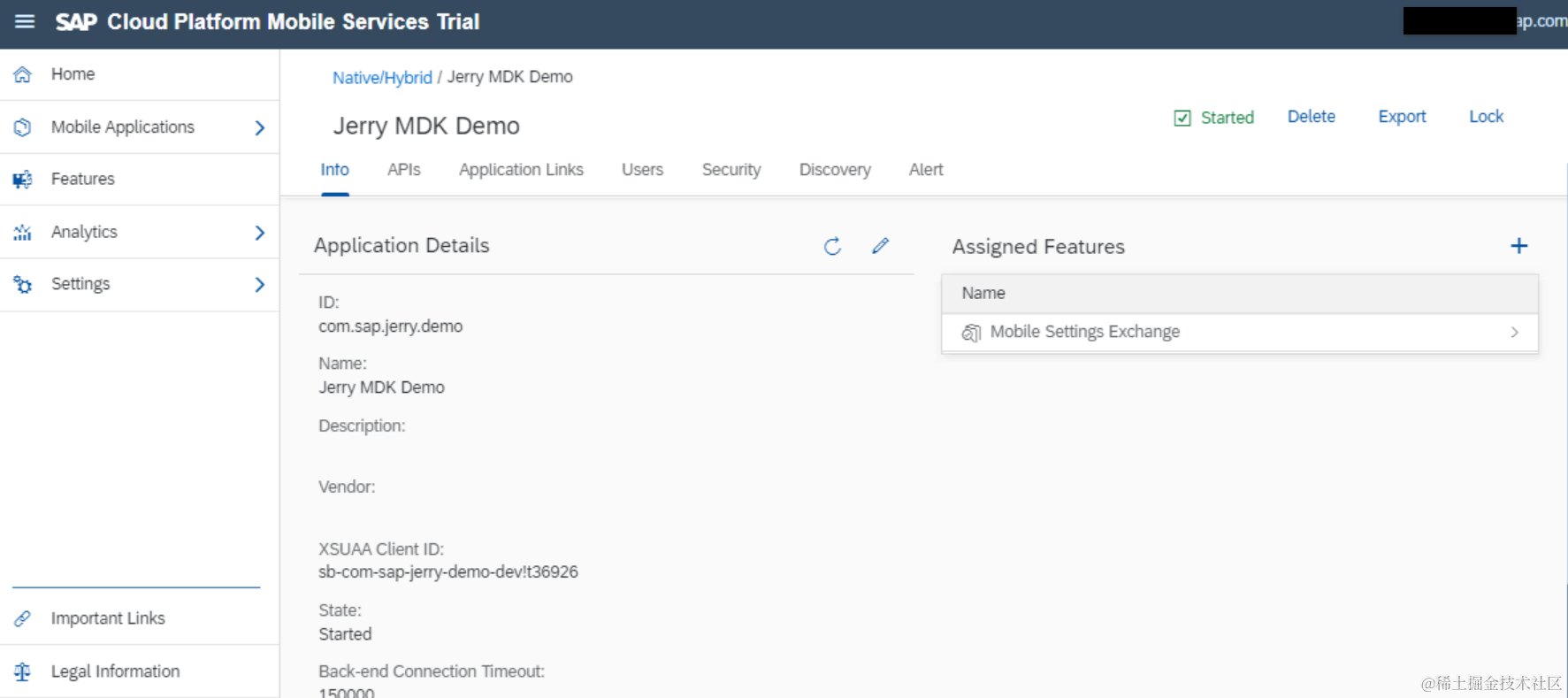1568x698 pixels.
Task: Click the Jerry MDK Demo page title
Action: [426, 126]
